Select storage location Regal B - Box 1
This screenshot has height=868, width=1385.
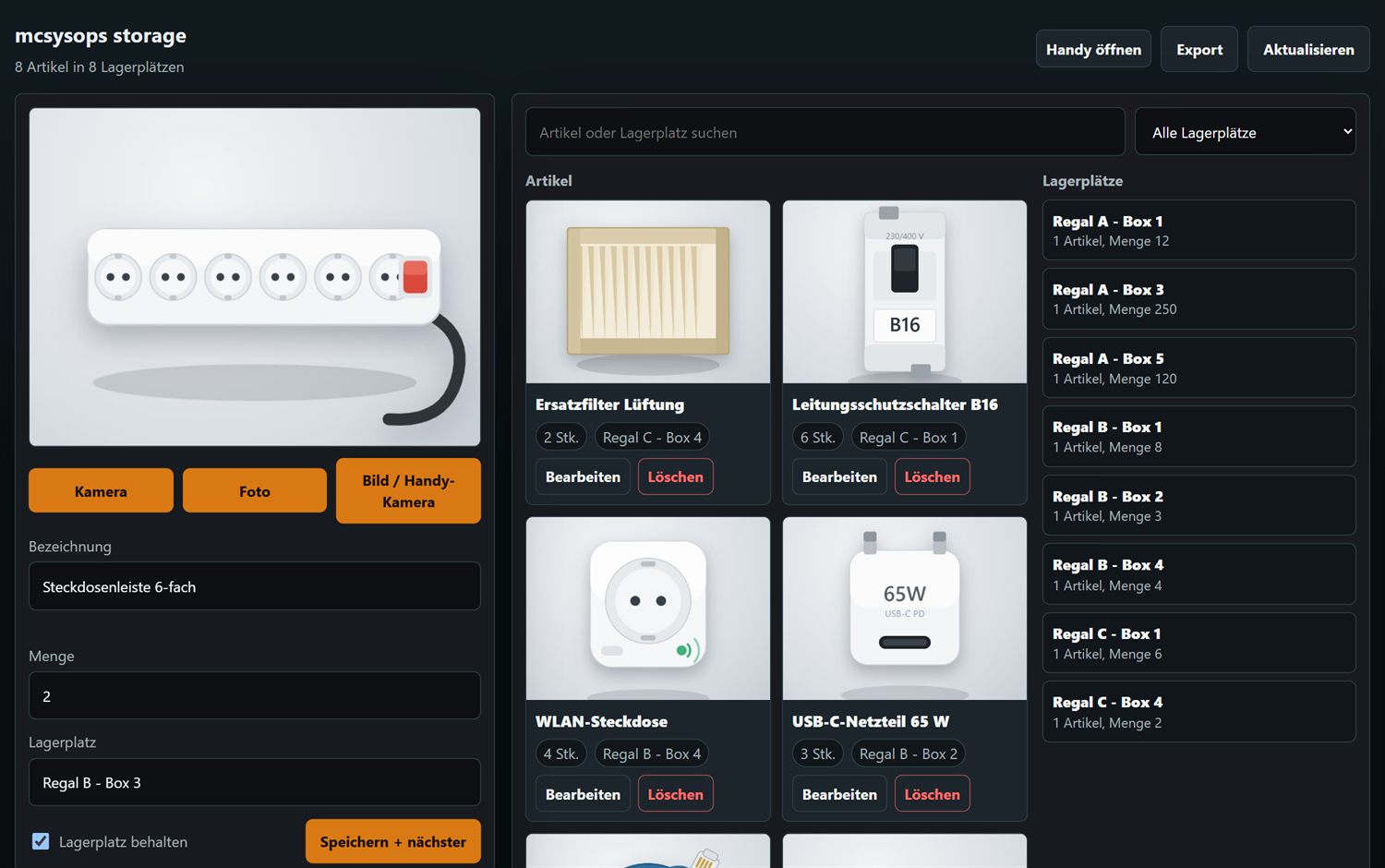click(1198, 436)
